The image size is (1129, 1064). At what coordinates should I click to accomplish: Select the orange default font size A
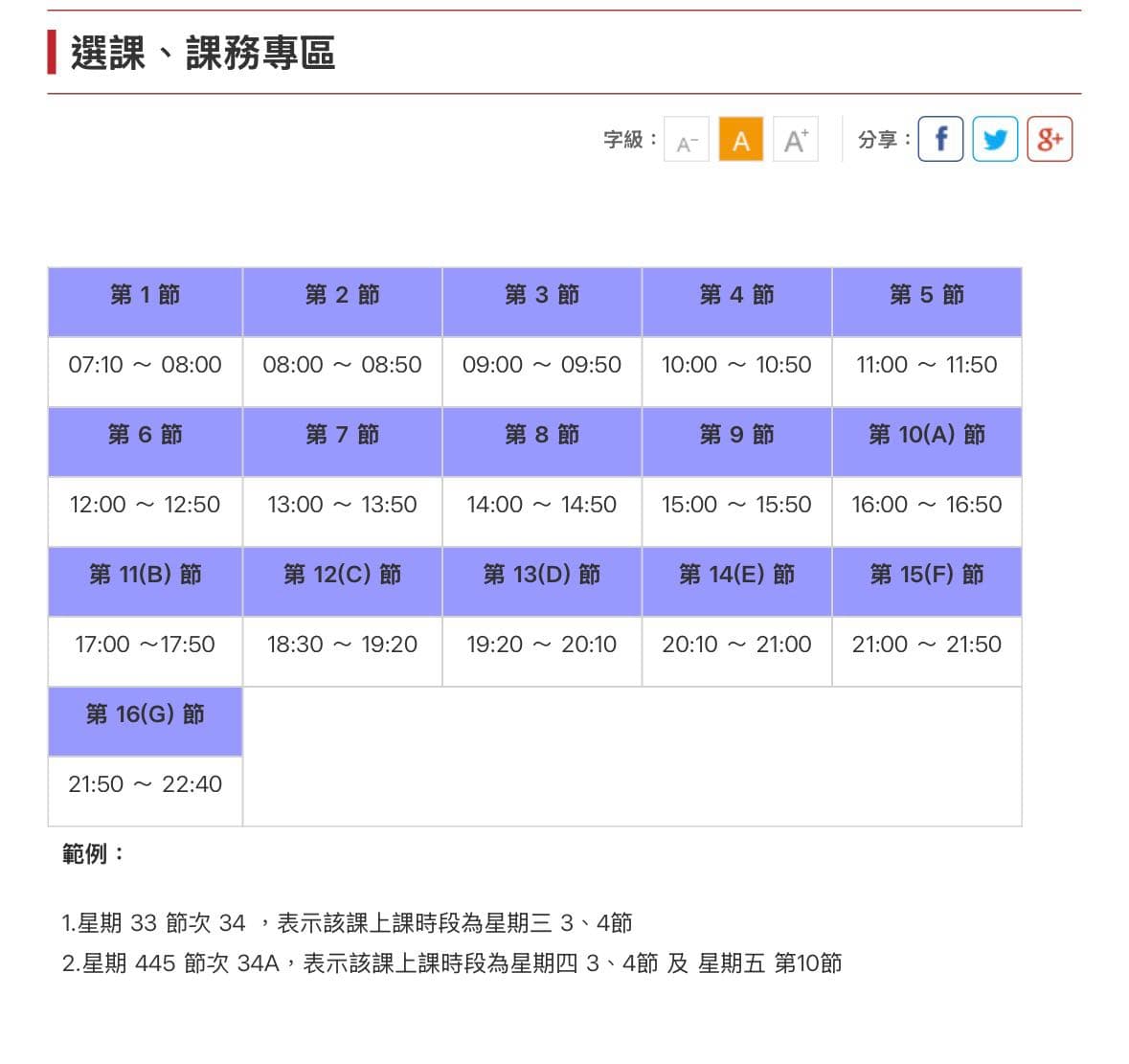[x=741, y=139]
